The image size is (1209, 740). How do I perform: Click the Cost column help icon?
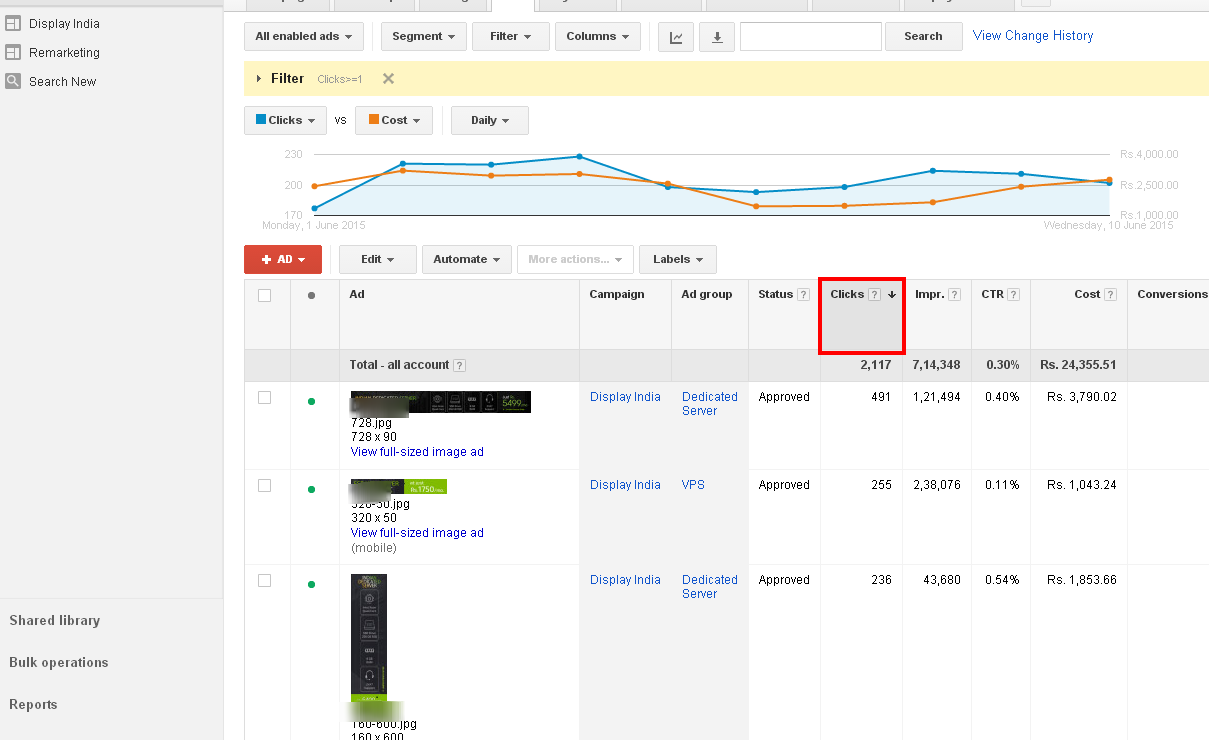point(1110,295)
